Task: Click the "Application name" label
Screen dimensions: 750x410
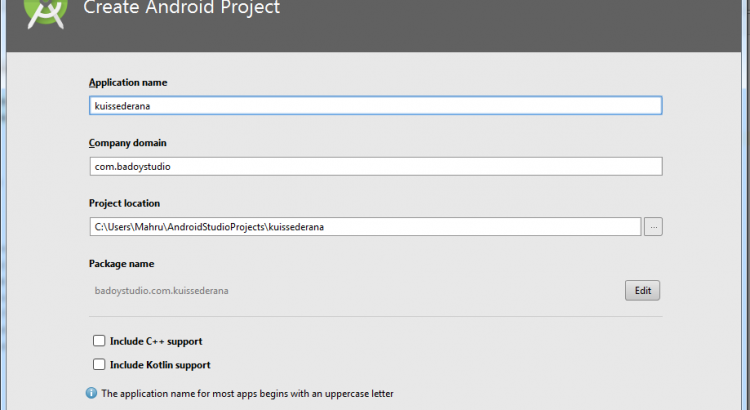Action: pos(128,82)
